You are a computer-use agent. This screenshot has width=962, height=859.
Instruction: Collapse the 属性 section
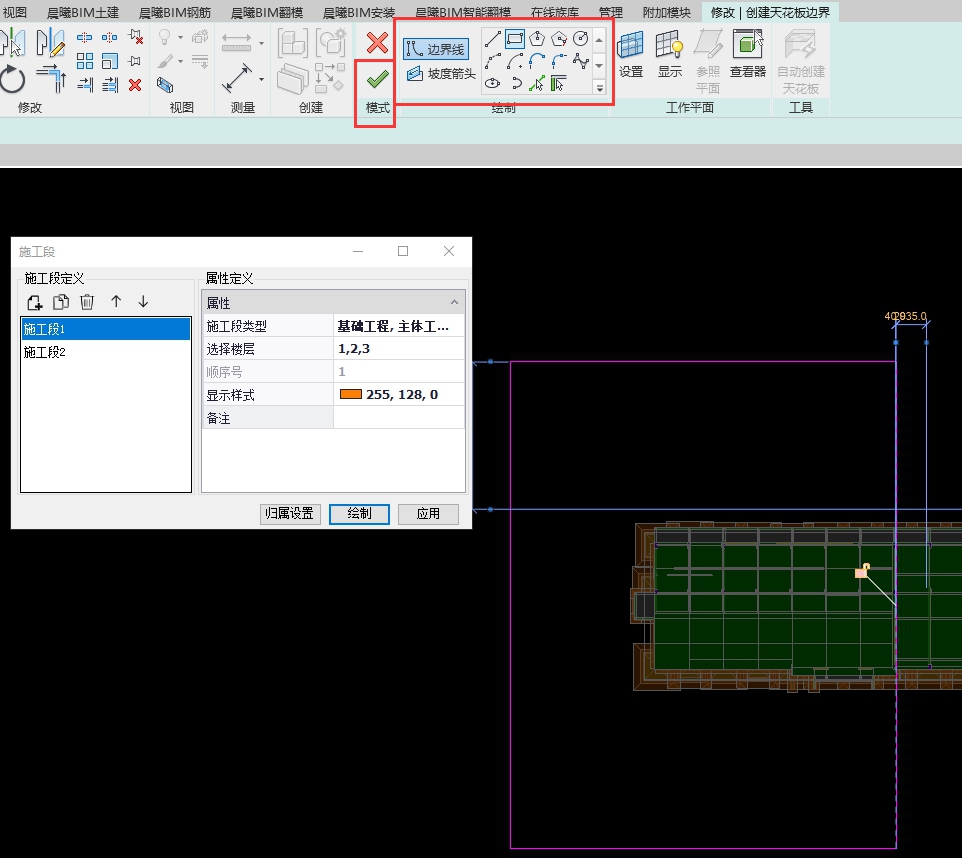pos(454,302)
